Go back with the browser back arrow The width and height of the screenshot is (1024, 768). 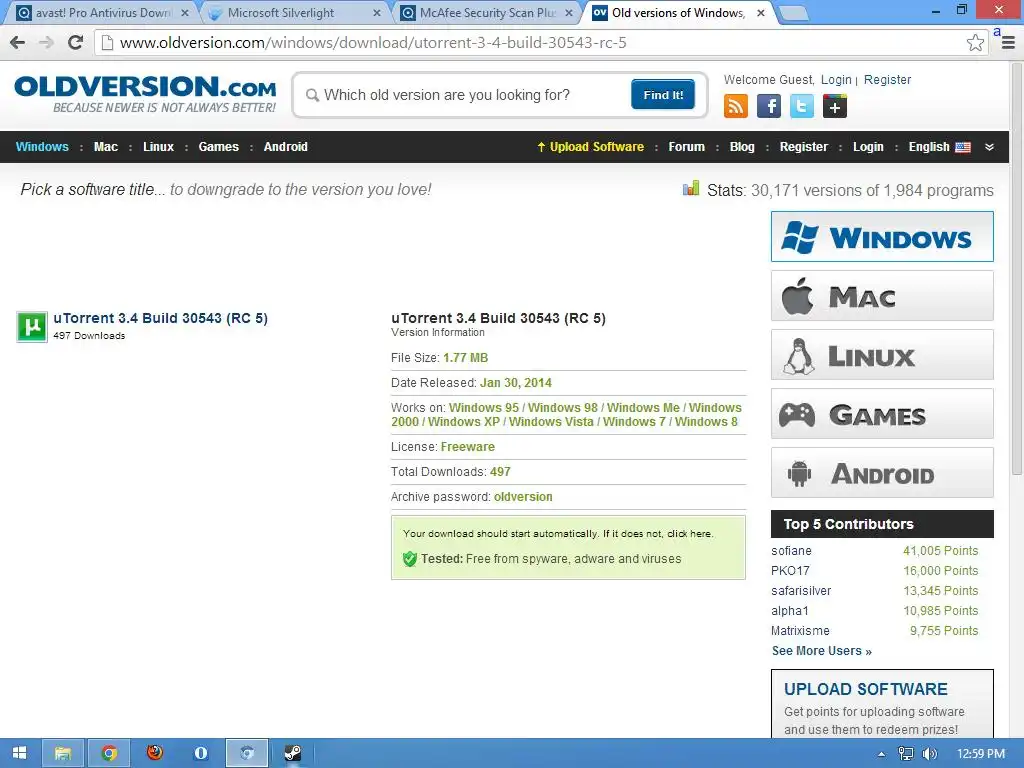coord(18,43)
